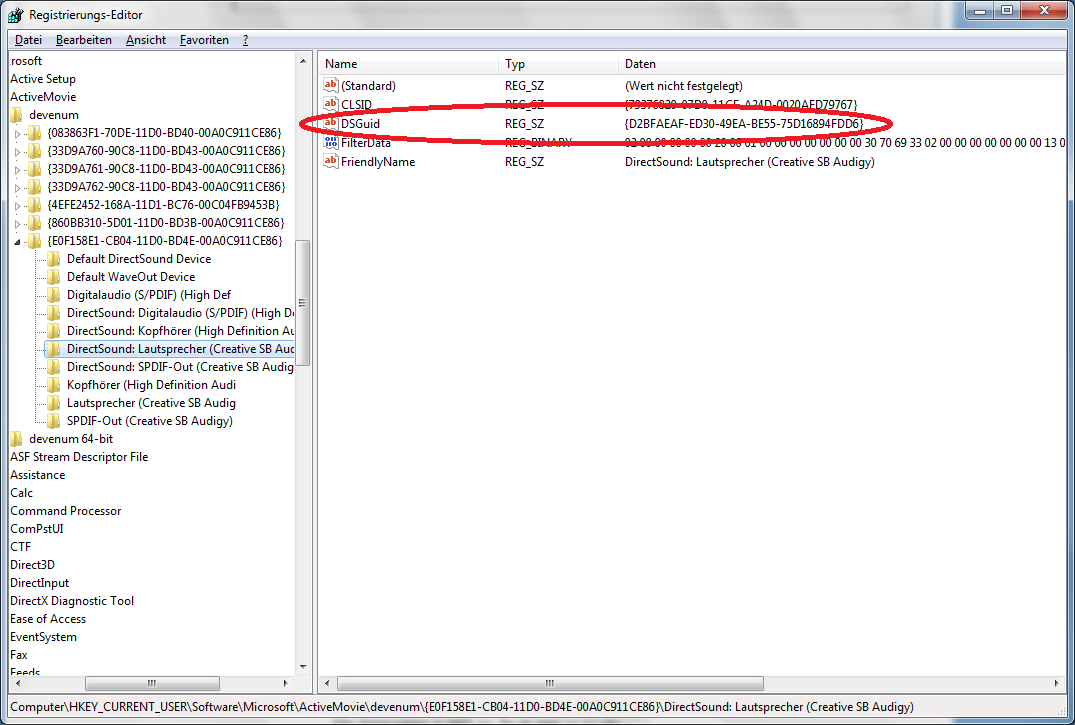Viewport: 1075px width, 725px height.
Task: Click the {4EFE2452-168A...} folder icon
Action: pyautogui.click(x=34, y=204)
